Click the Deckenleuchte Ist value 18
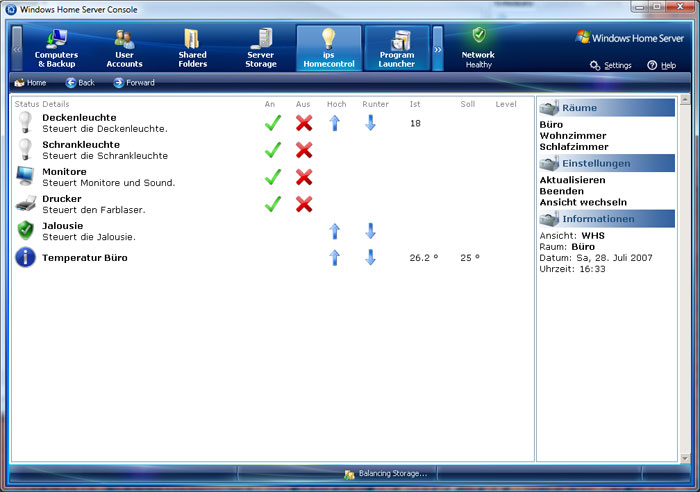 click(415, 123)
